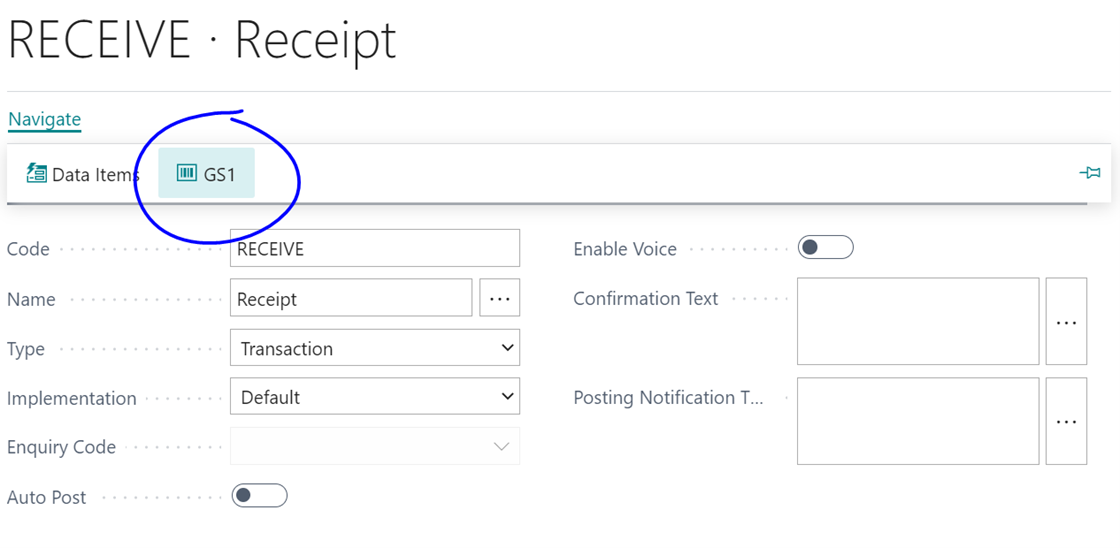1120x548 pixels.
Task: Click the Name field containing Receipt
Action: tap(351, 298)
